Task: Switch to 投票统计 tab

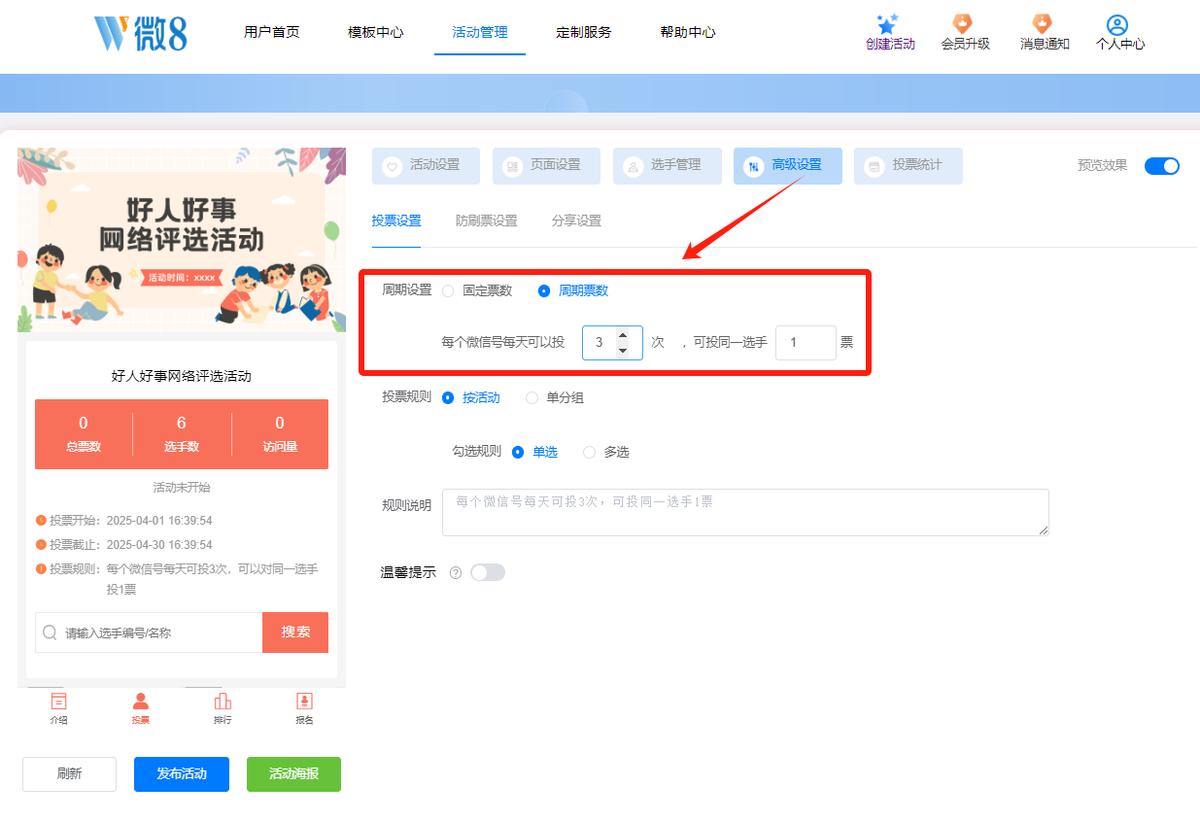Action: [x=908, y=166]
